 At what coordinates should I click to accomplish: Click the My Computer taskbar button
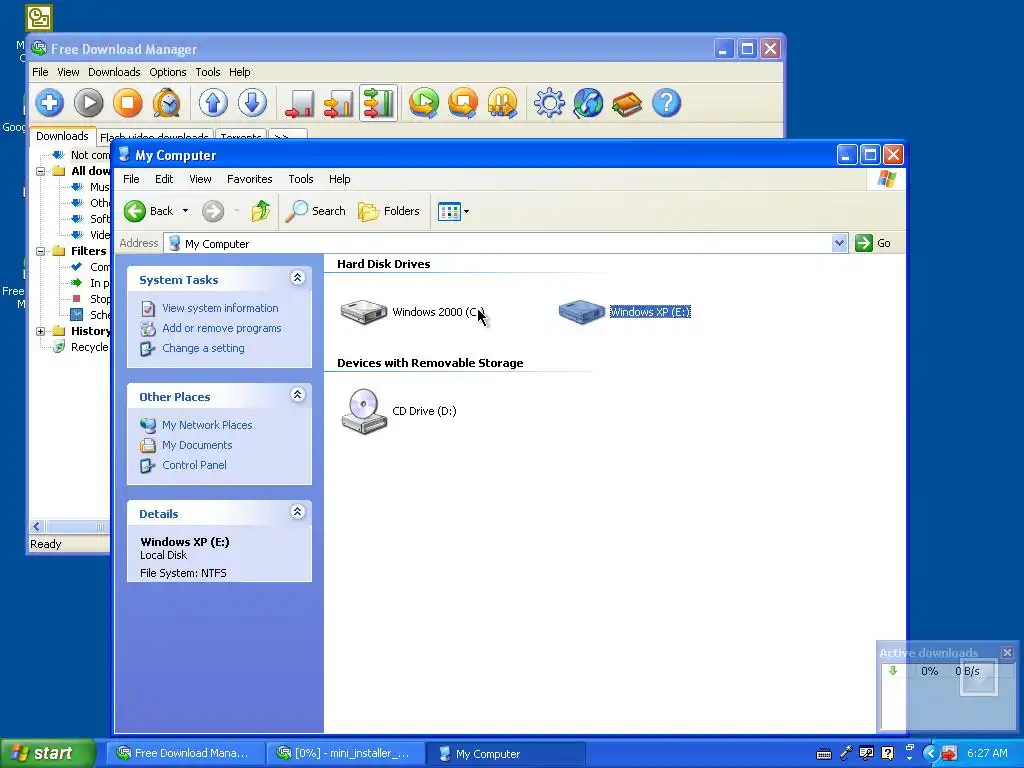506,754
